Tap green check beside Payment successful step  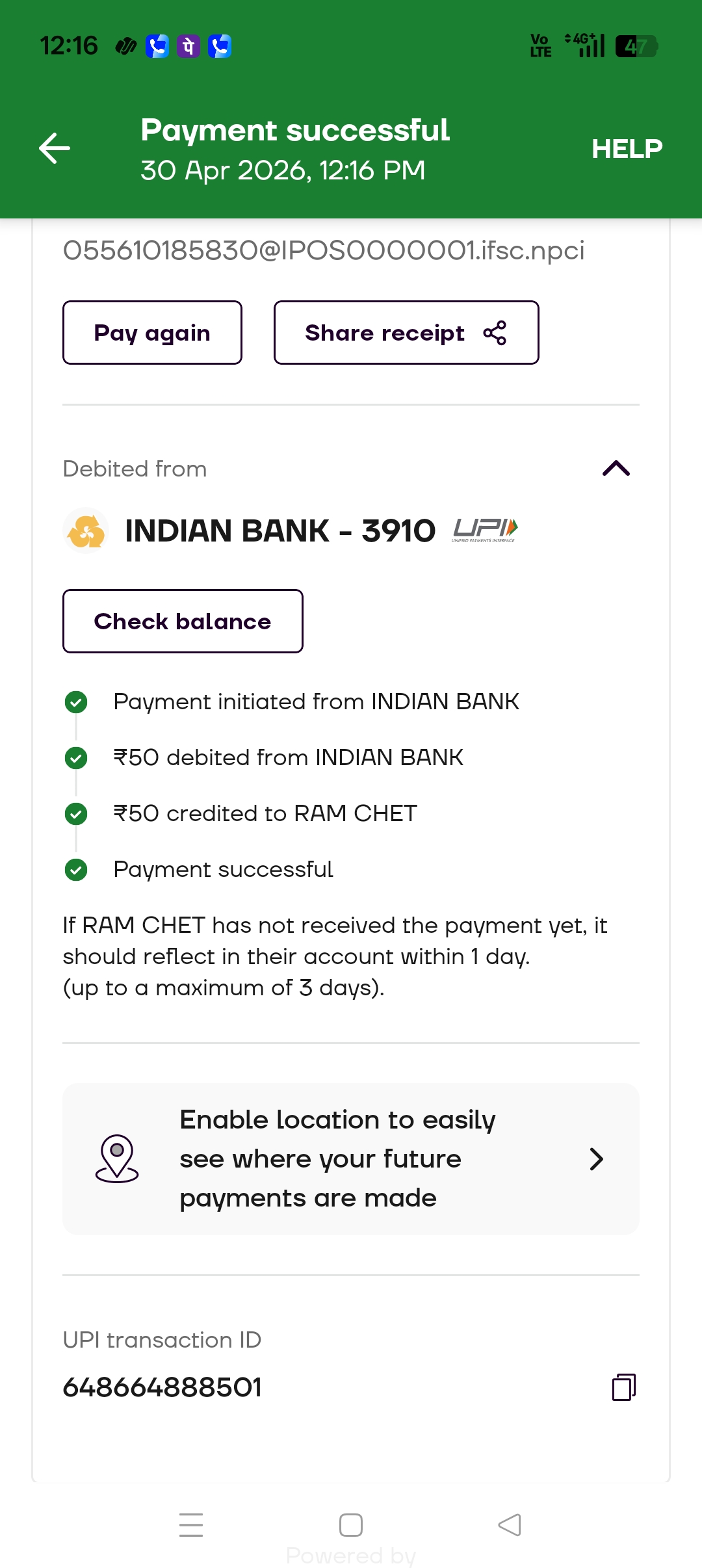click(76, 870)
